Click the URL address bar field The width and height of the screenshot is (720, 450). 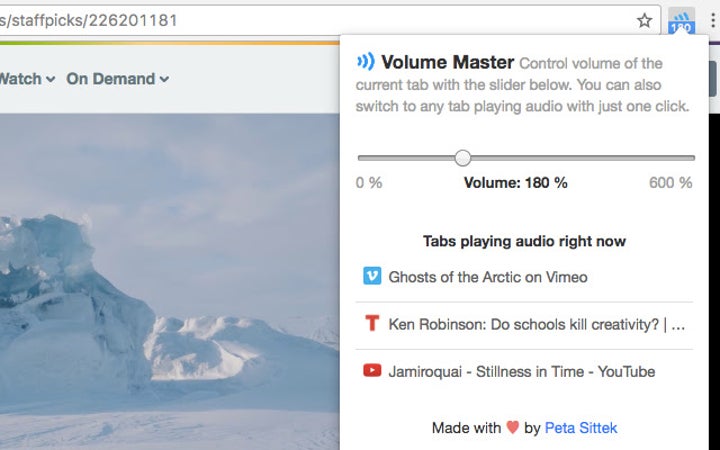click(x=300, y=20)
